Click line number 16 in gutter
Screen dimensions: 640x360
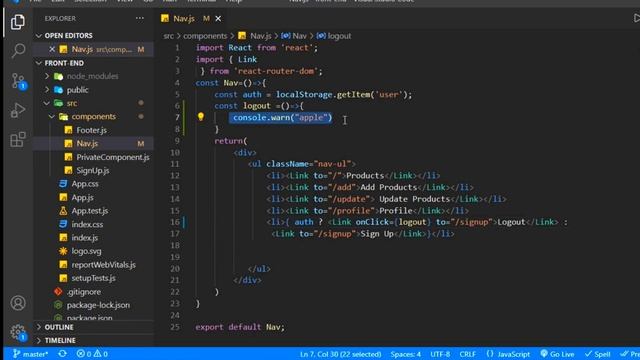pos(175,222)
